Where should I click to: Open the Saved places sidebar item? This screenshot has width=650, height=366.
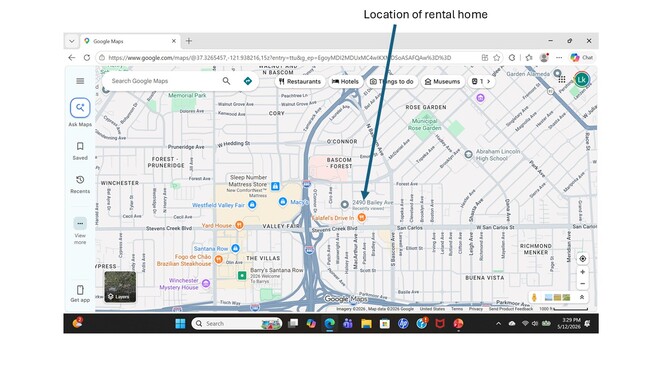coord(80,151)
